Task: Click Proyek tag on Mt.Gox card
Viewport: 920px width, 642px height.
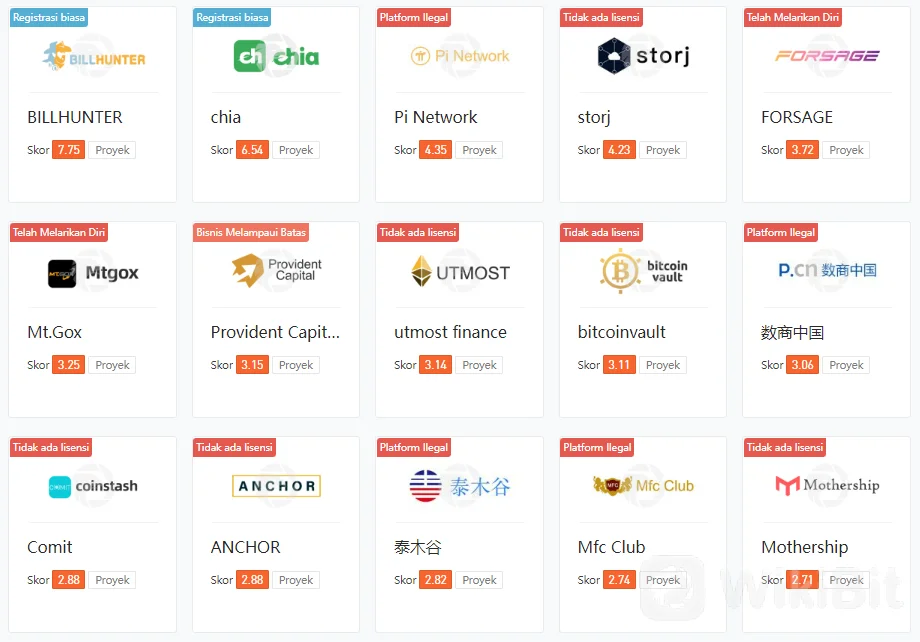Action: tap(113, 365)
